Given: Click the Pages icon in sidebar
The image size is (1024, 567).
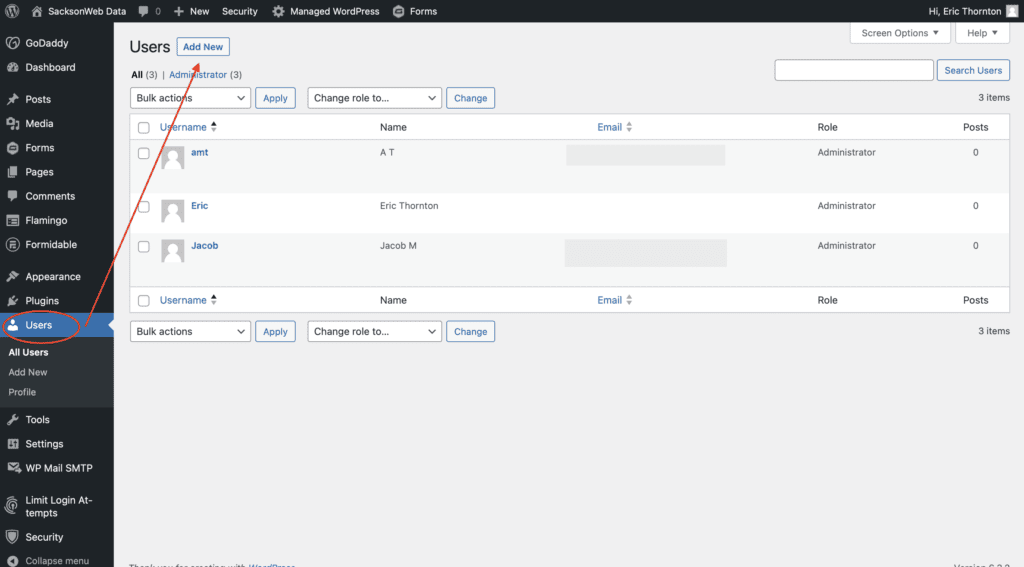Looking at the screenshot, I should pyautogui.click(x=12, y=172).
